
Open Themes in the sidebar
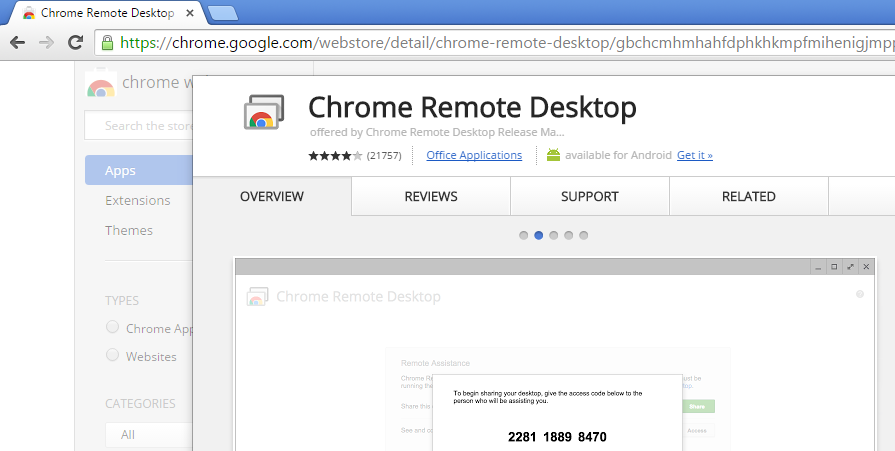pos(129,230)
